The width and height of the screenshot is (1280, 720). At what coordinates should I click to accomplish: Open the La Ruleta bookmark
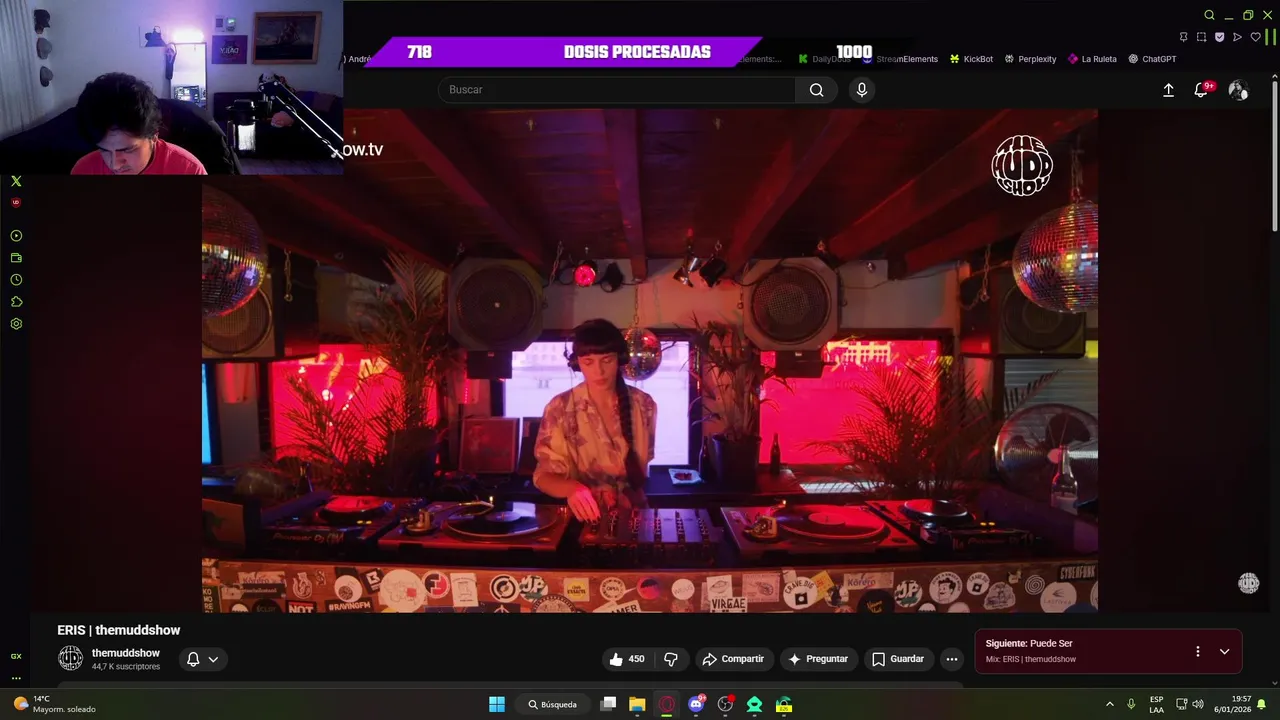[1092, 59]
